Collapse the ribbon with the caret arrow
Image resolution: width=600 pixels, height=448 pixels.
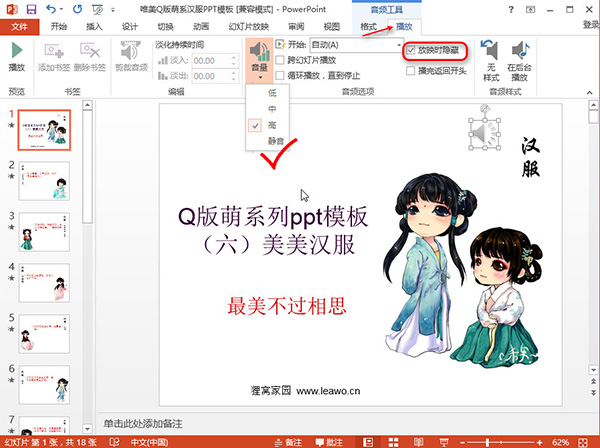(x=589, y=92)
